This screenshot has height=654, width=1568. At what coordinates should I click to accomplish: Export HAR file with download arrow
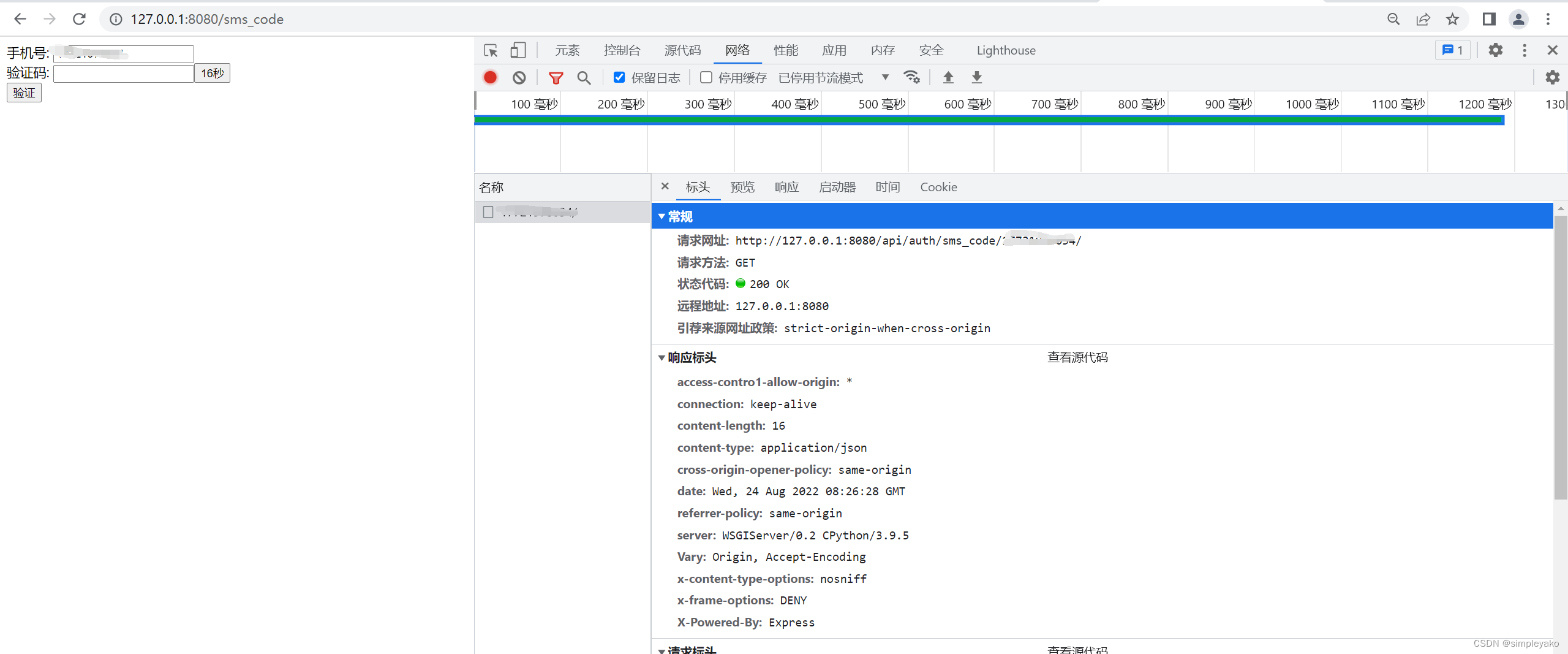977,77
